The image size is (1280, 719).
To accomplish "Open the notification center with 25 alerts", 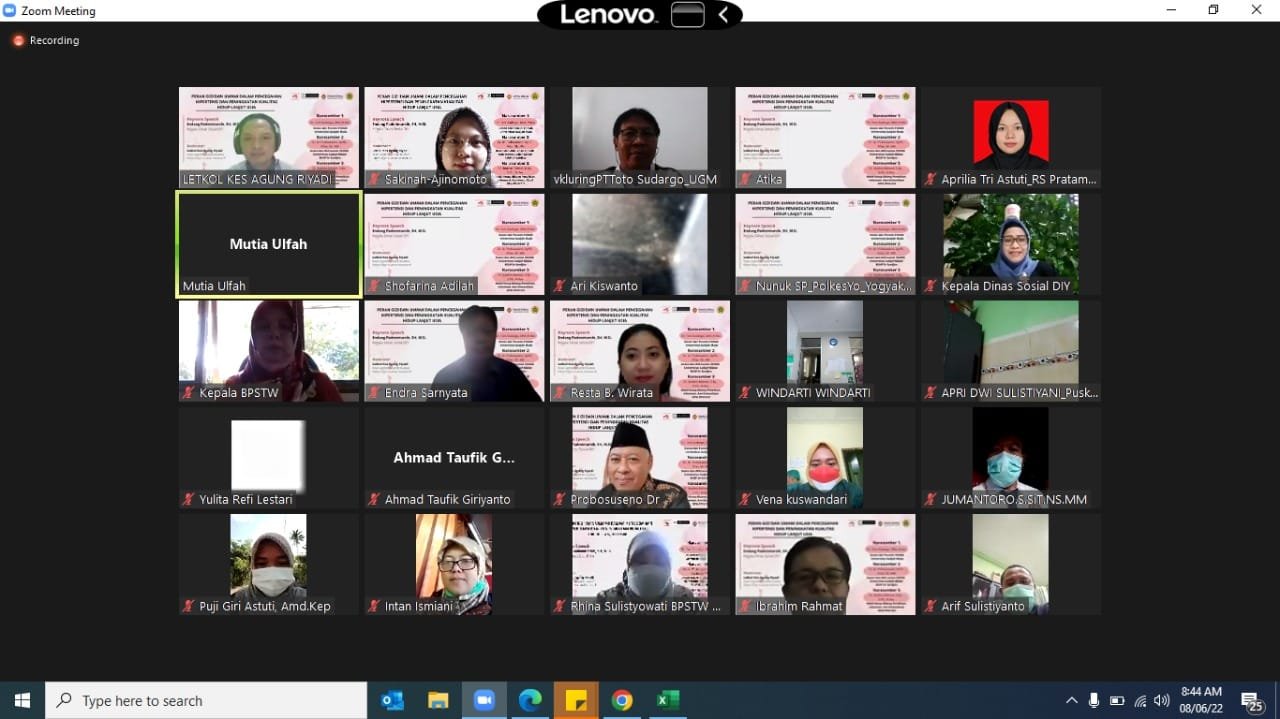I will (x=1251, y=701).
